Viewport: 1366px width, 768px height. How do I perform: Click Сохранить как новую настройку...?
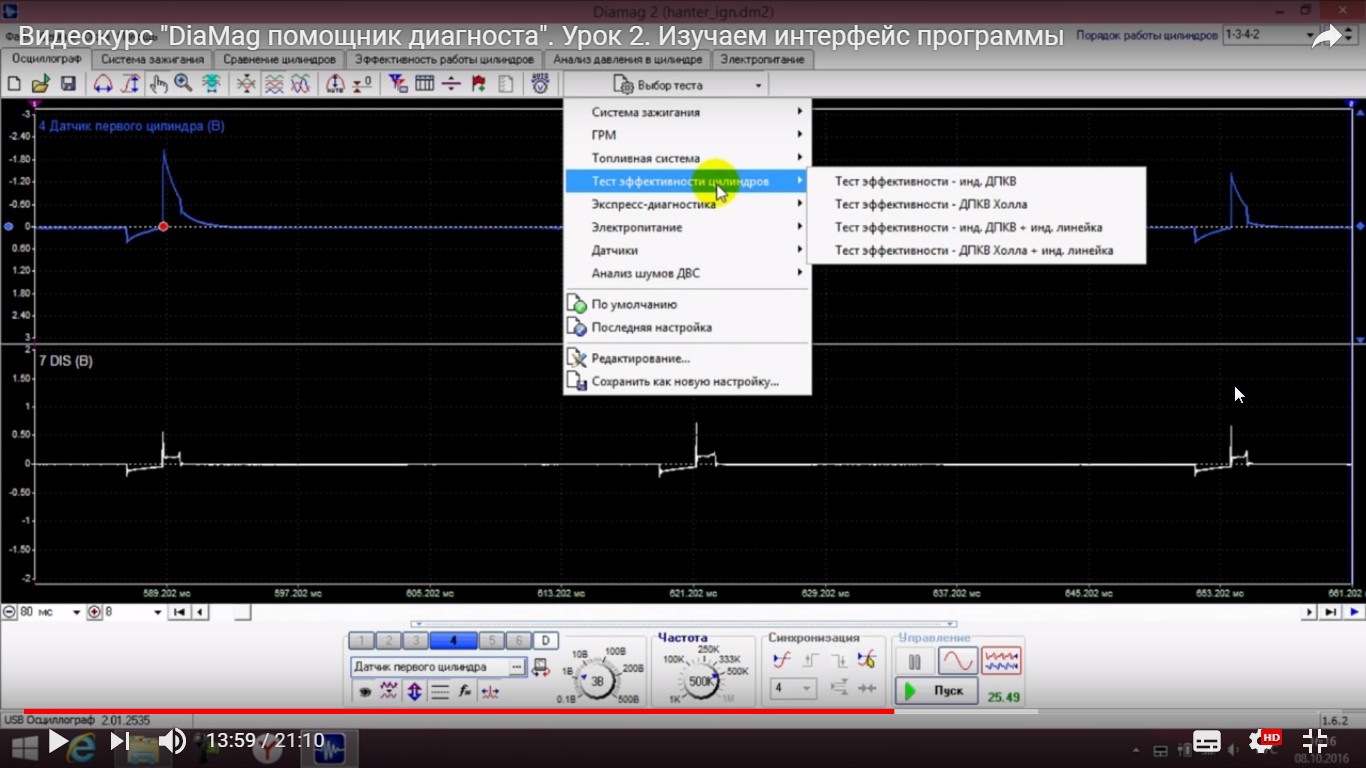687,381
